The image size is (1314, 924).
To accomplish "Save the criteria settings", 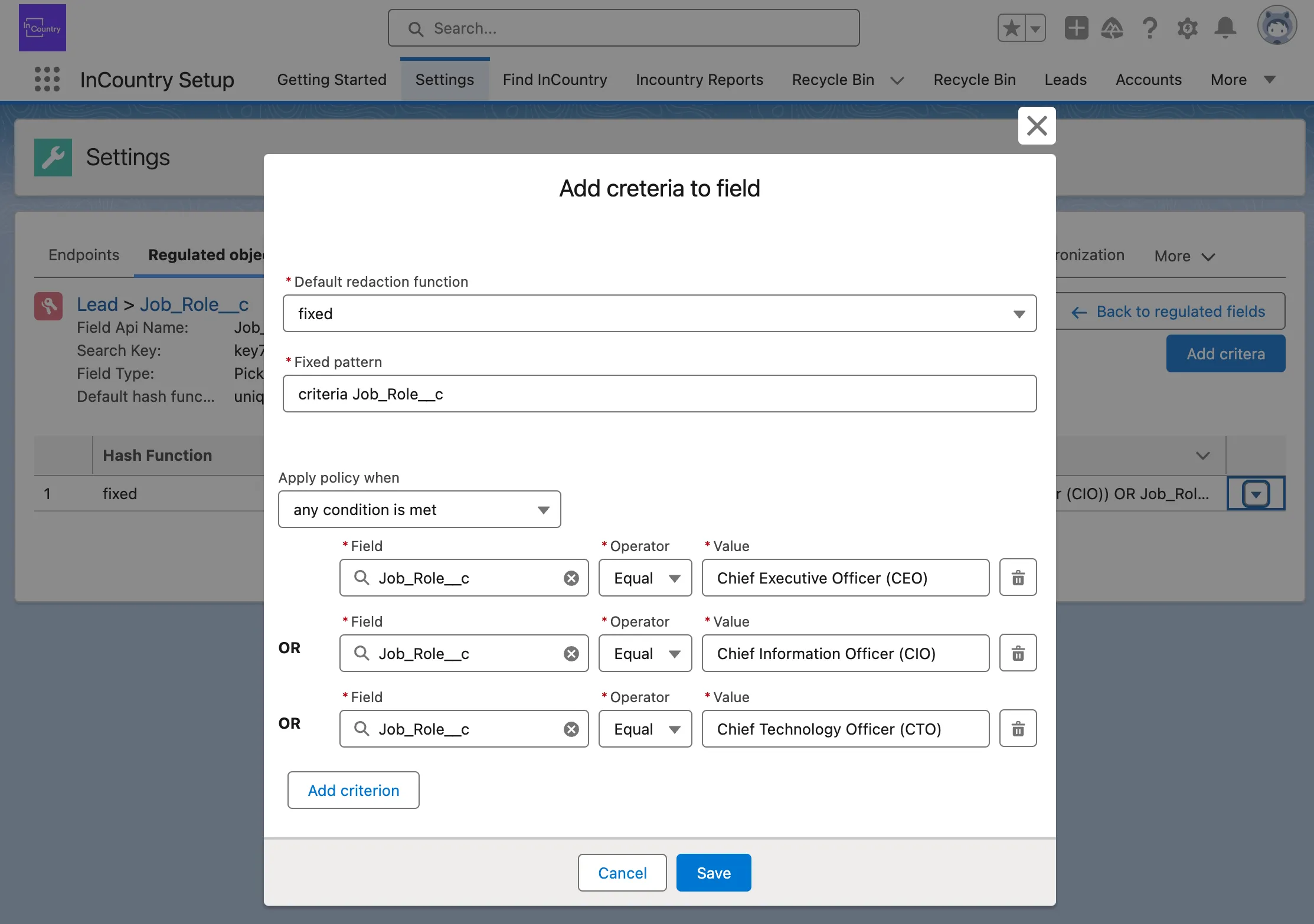I will coord(713,873).
